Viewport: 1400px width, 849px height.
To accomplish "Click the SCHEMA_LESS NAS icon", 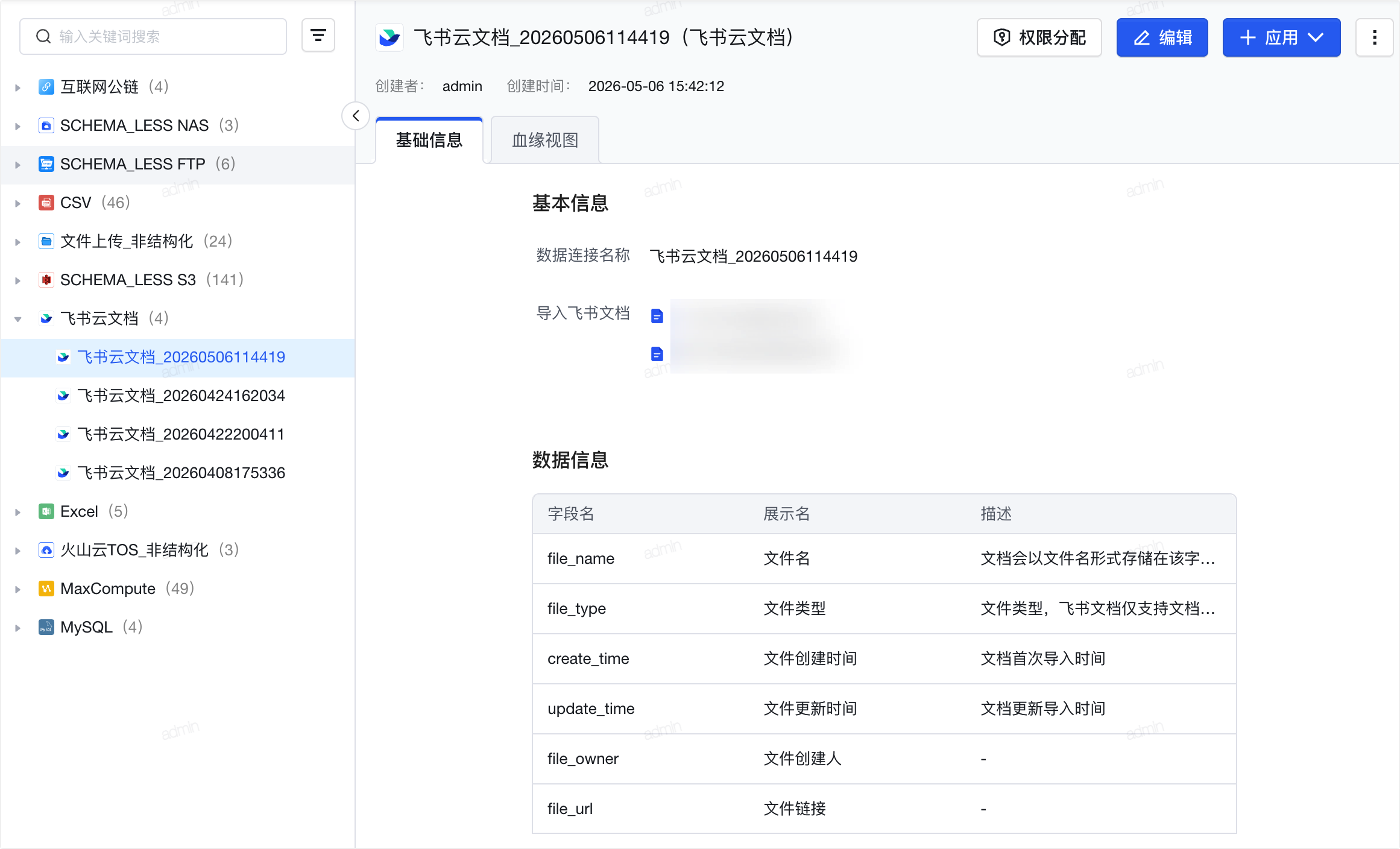I will point(46,125).
